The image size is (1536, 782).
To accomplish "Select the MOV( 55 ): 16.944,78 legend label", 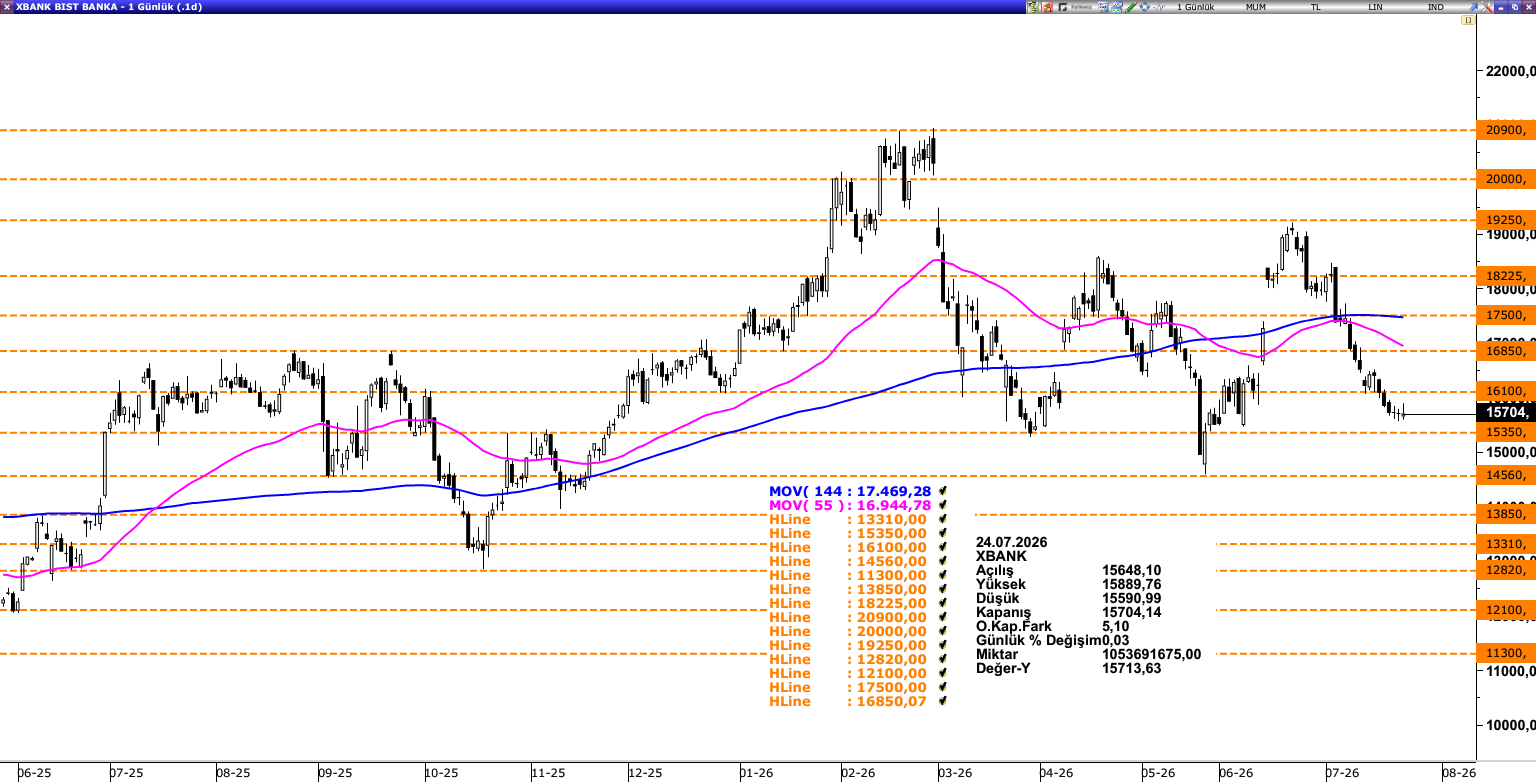I will coord(850,505).
